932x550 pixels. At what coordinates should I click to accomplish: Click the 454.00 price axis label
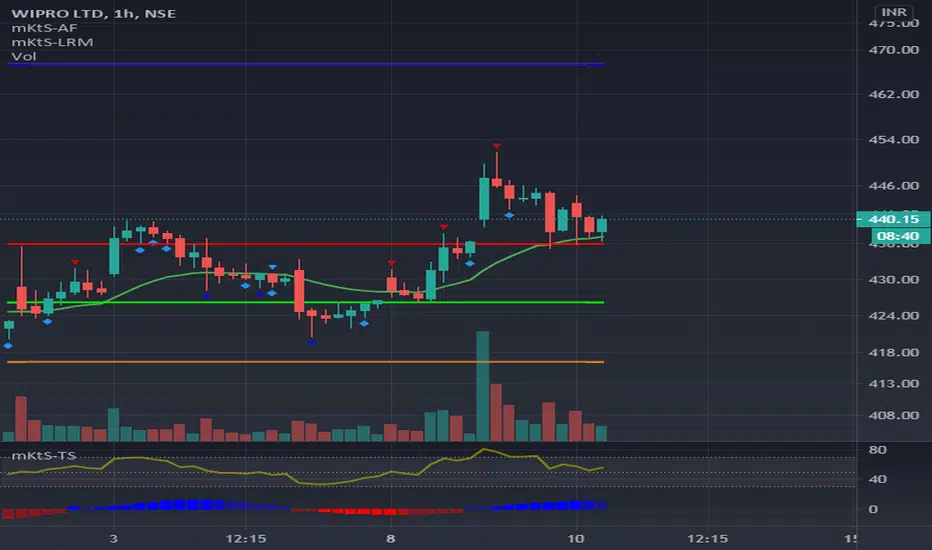893,140
